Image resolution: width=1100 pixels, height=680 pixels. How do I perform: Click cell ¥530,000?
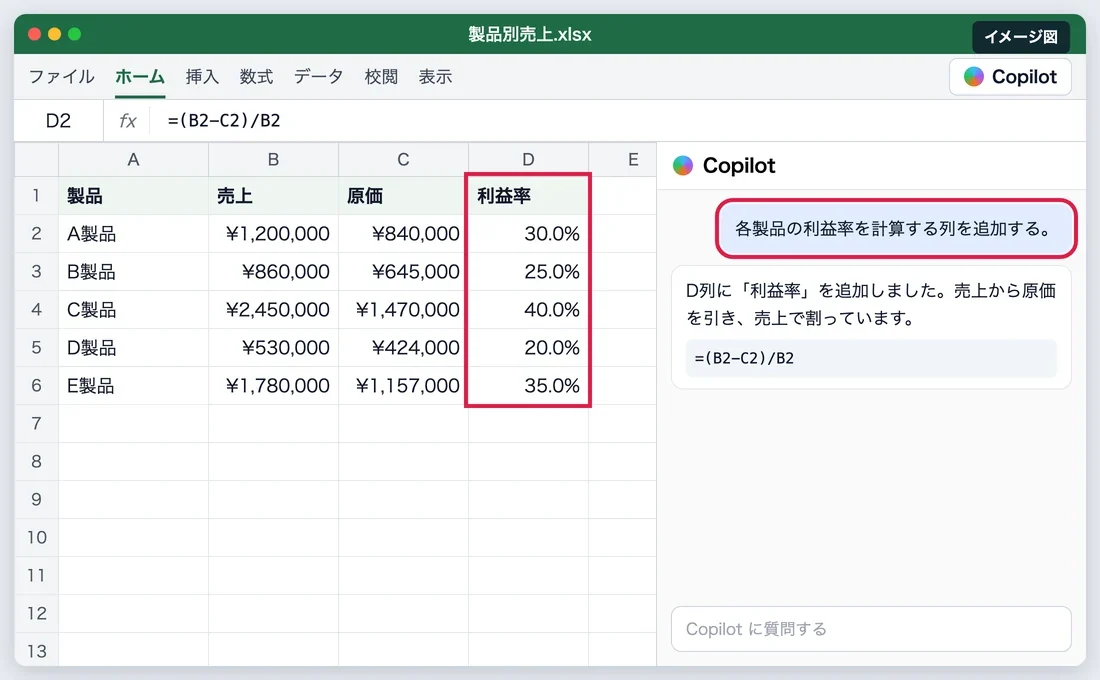click(274, 347)
